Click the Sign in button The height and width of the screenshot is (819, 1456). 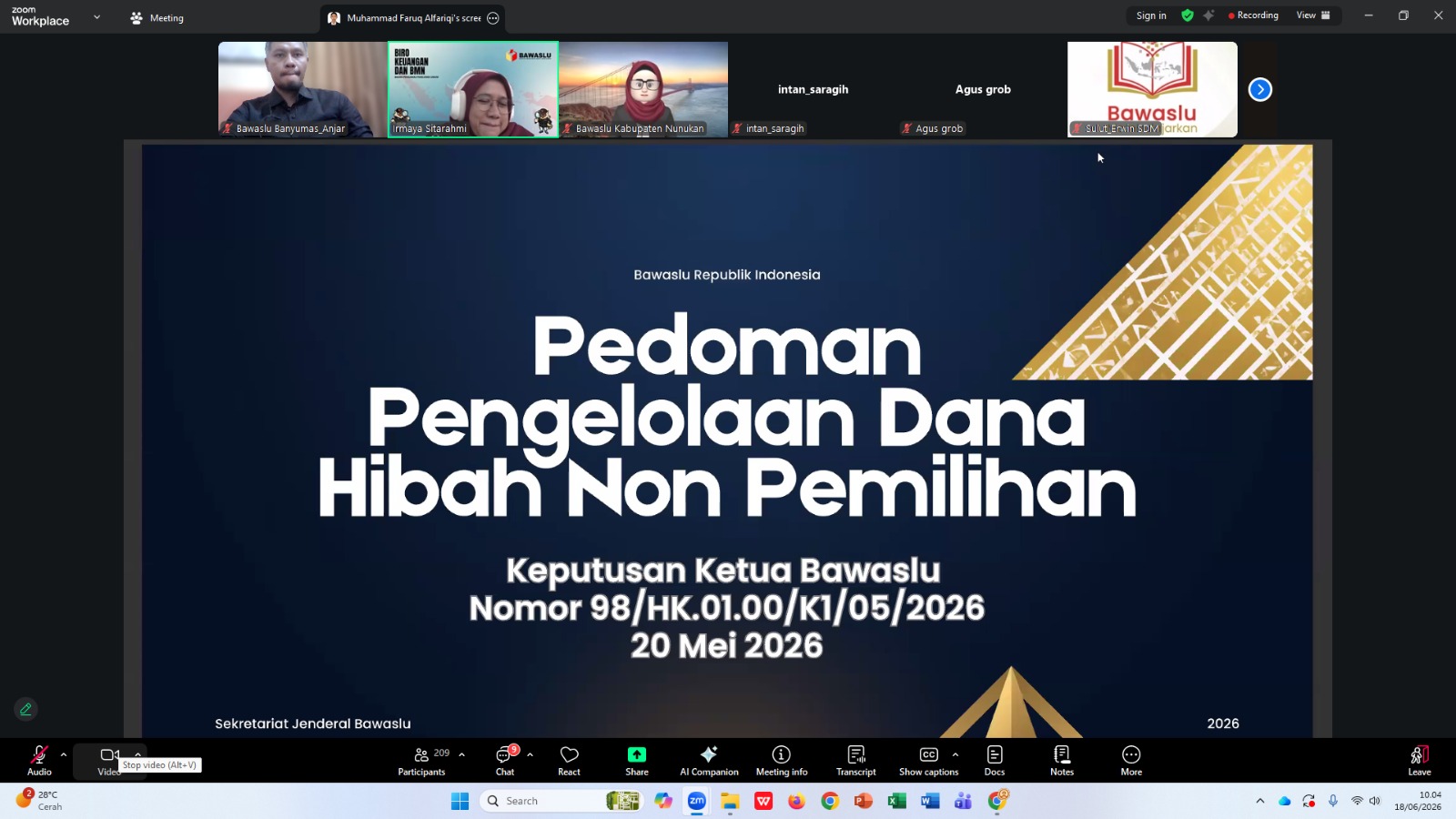(x=1151, y=15)
